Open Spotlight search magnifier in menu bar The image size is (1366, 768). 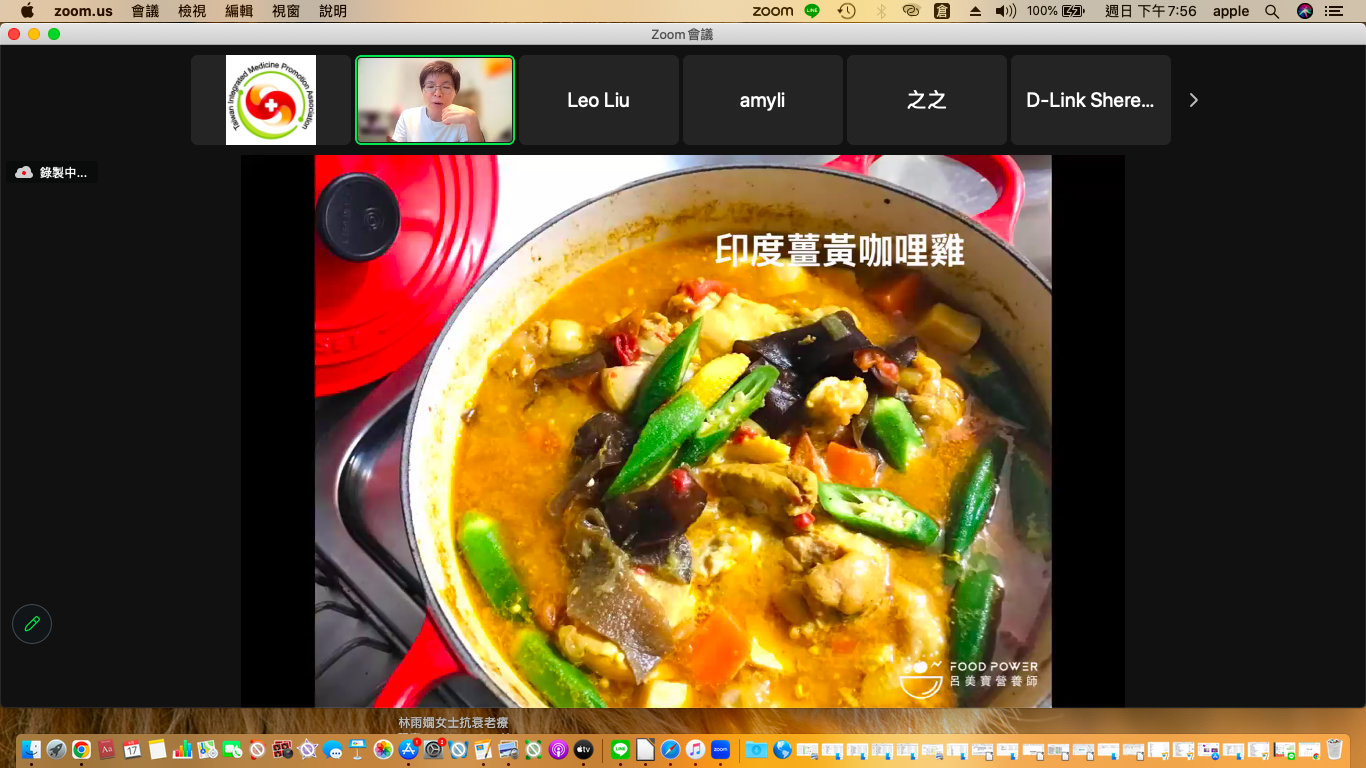pyautogui.click(x=1272, y=11)
